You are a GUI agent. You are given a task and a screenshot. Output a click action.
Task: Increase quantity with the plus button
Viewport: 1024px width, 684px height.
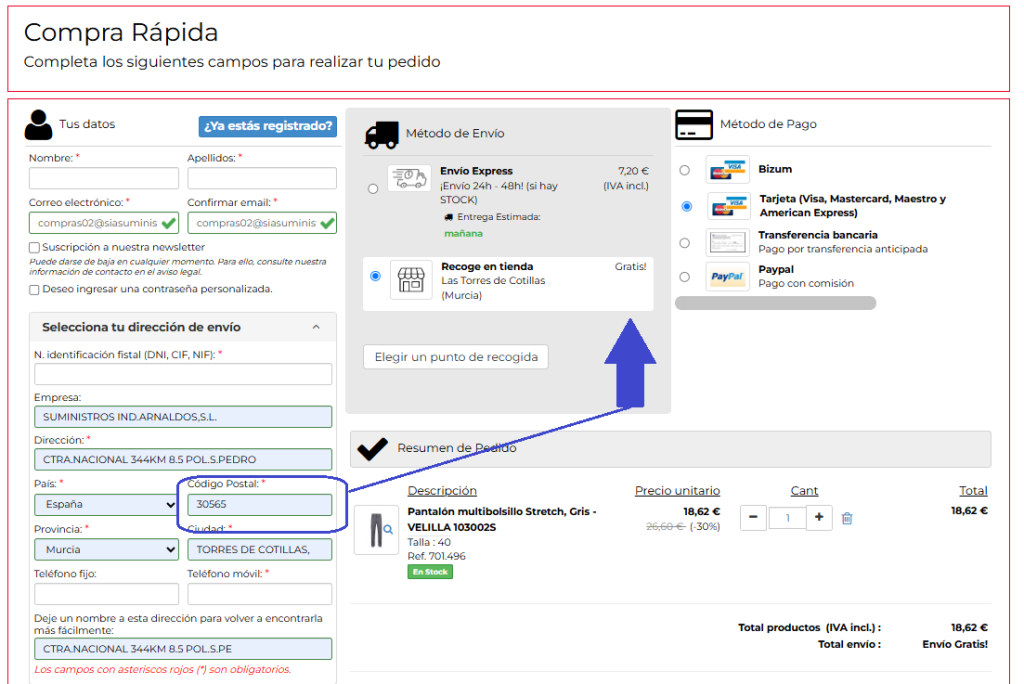819,517
